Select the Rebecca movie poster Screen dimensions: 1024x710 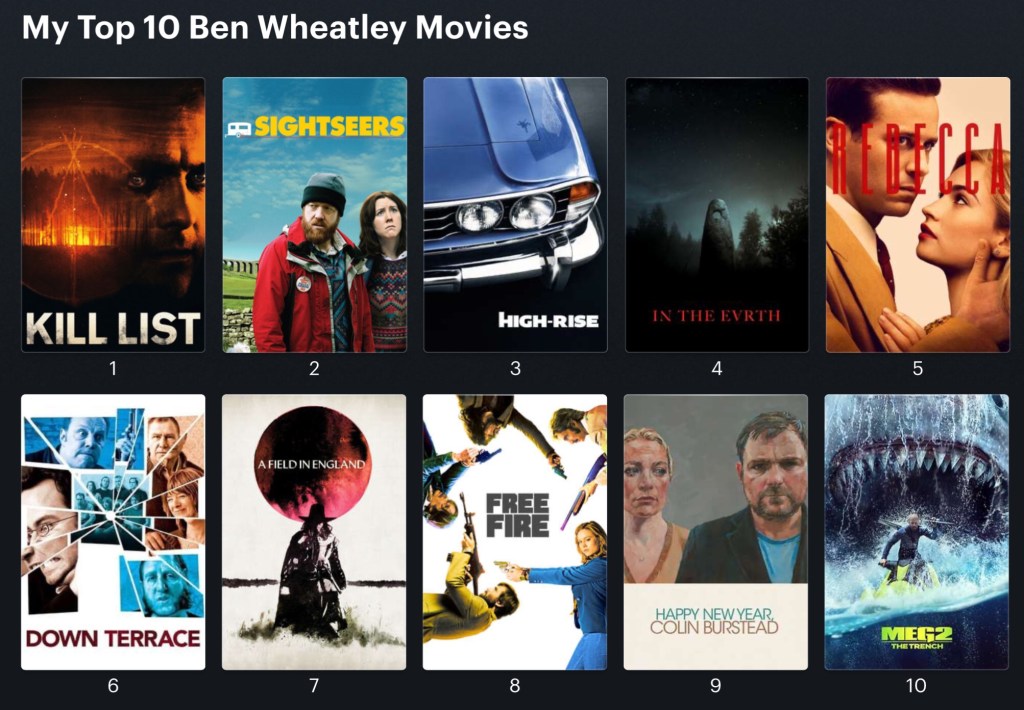(x=918, y=215)
